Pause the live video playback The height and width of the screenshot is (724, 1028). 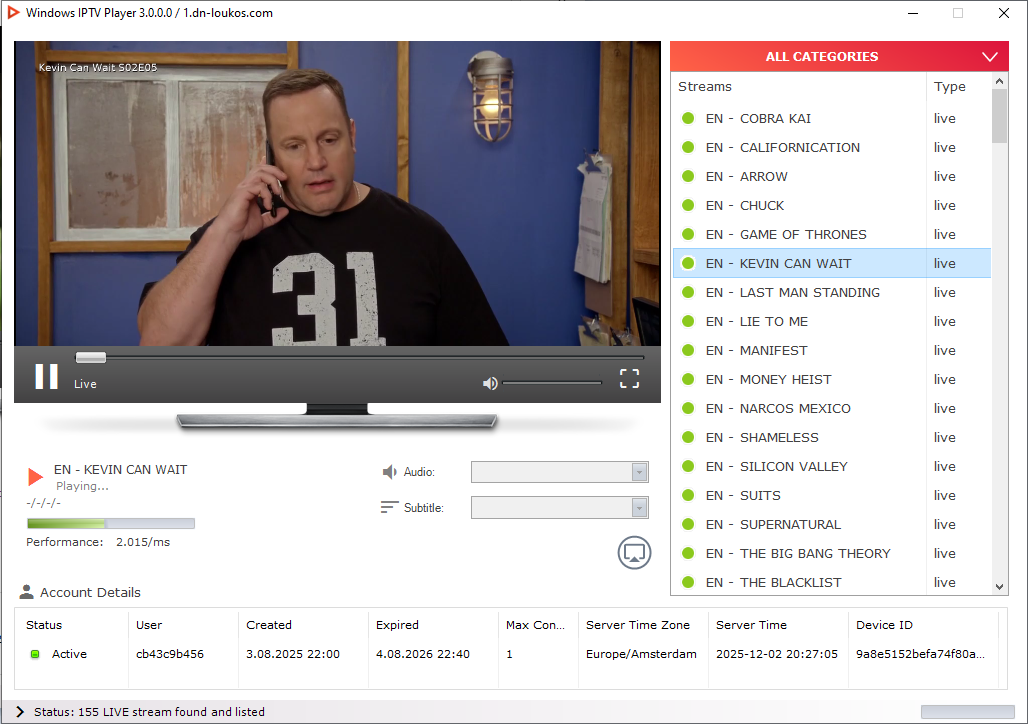tap(46, 377)
